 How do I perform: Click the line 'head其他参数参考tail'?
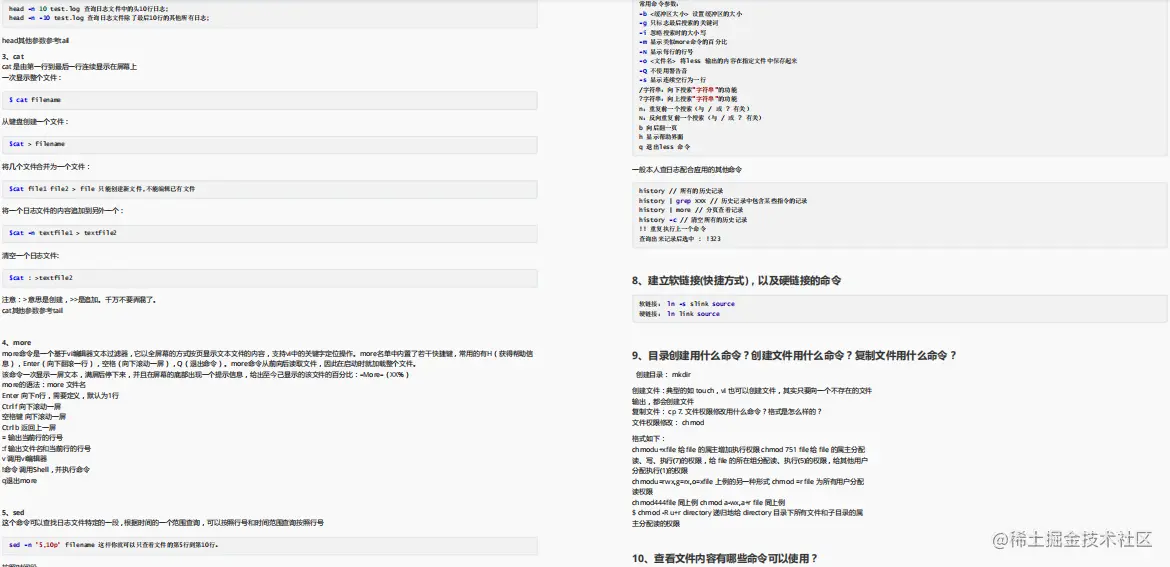point(36,40)
